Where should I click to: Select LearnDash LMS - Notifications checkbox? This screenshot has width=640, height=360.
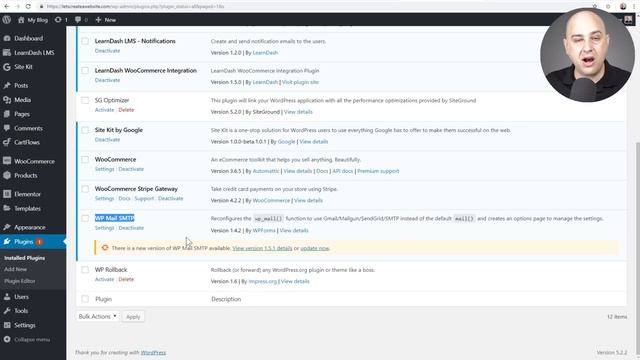[85, 41]
